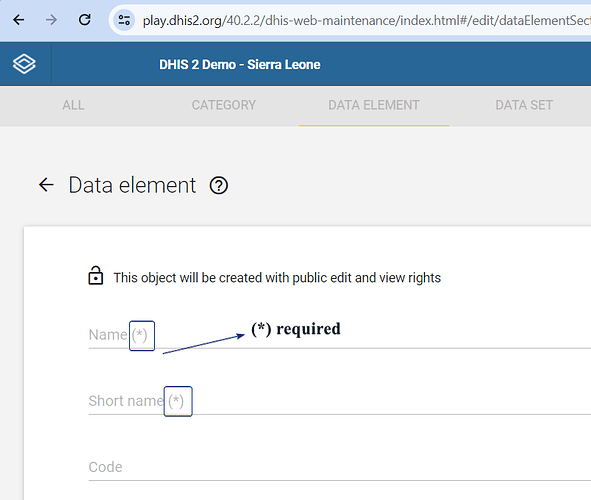Image resolution: width=591 pixels, height=500 pixels.
Task: Select the DATA ELEMENT tab
Action: (374, 105)
